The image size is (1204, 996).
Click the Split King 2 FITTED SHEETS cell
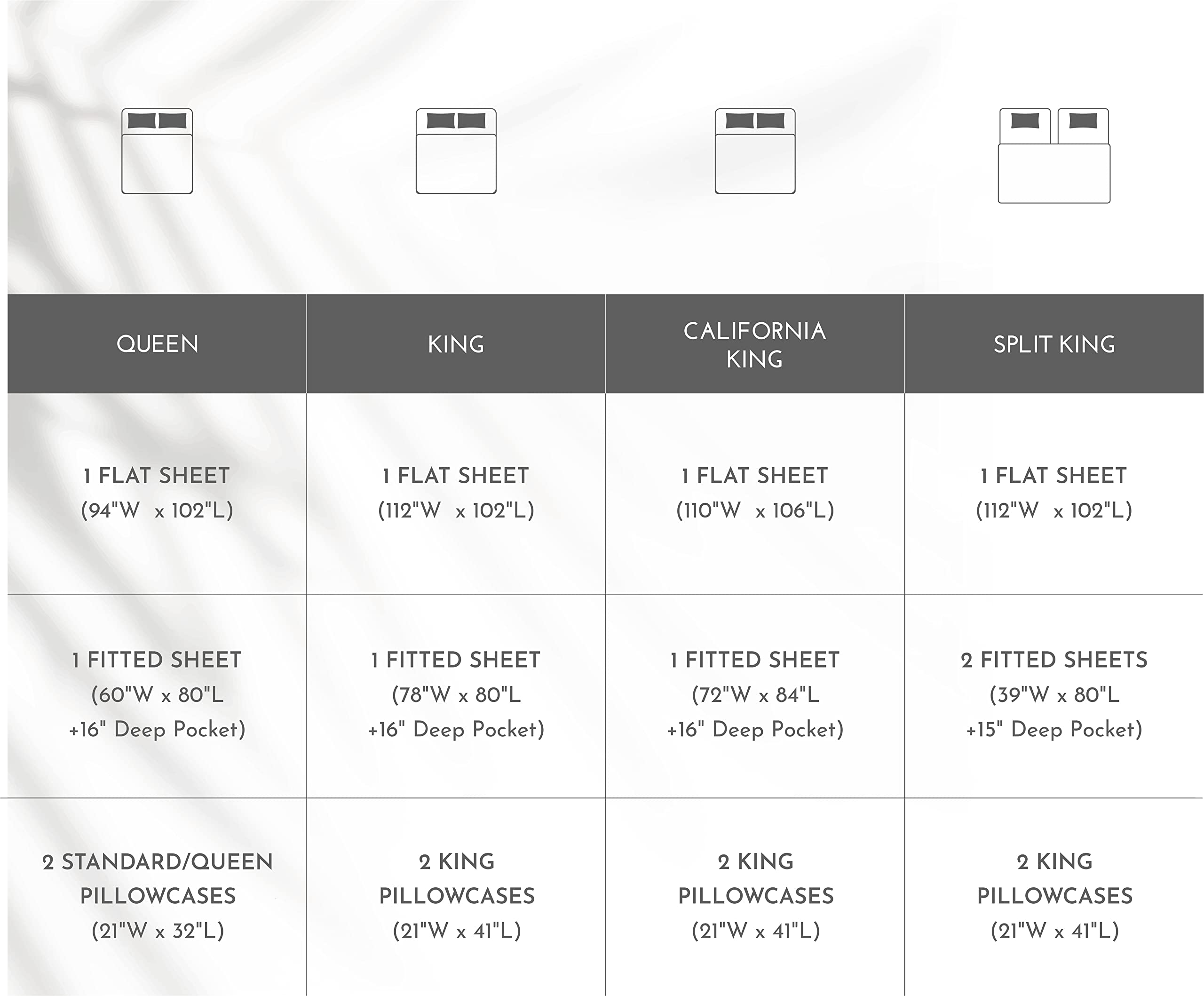point(1054,694)
